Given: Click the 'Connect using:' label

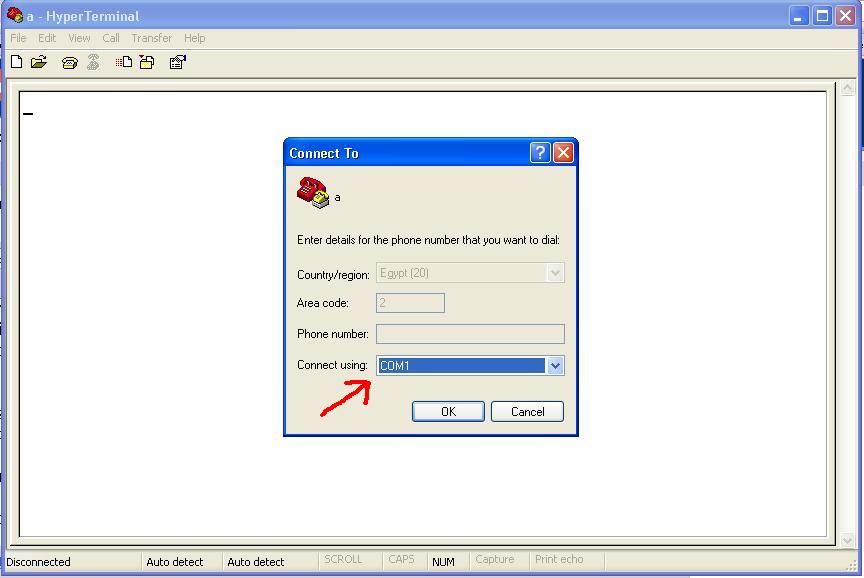Looking at the screenshot, I should [x=332, y=365].
